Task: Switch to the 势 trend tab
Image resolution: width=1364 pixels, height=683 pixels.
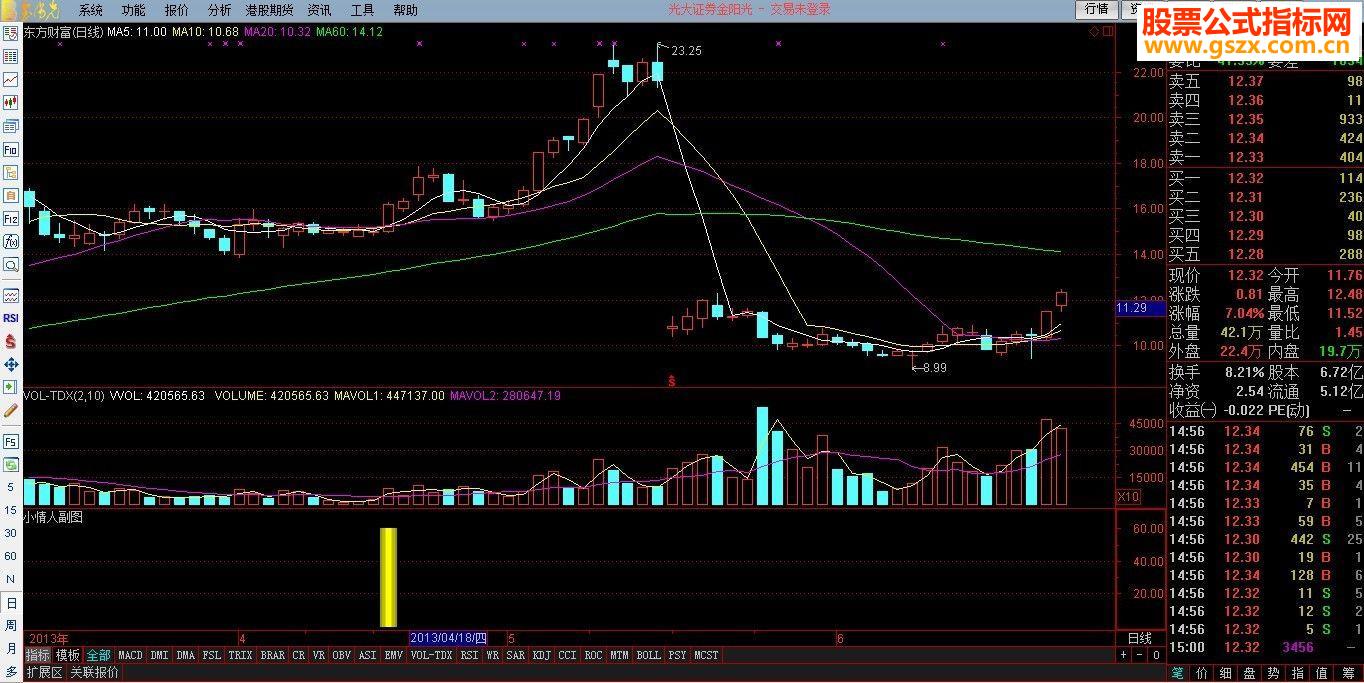Action: (x=1273, y=673)
